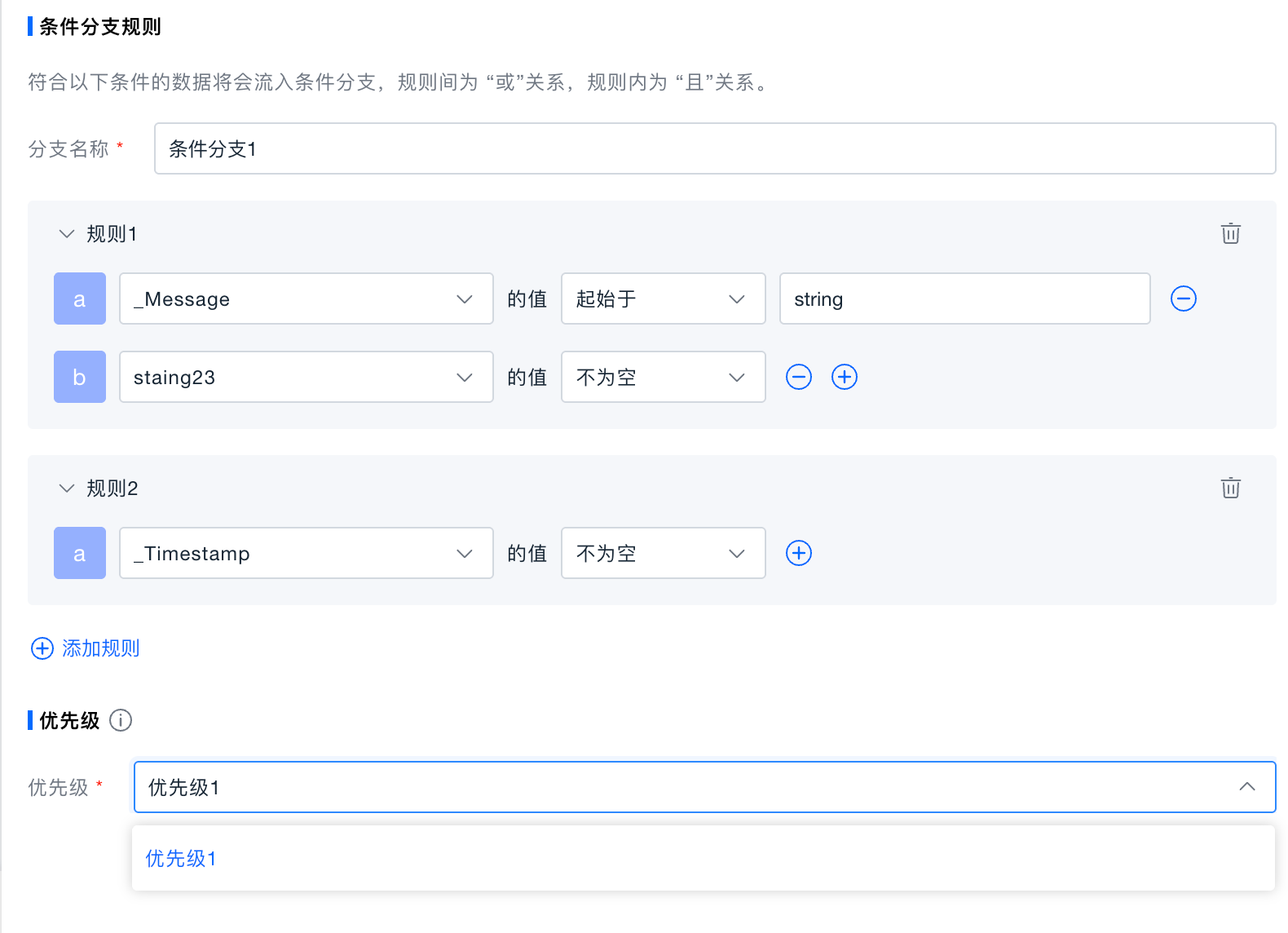Collapse the 规则2 section
This screenshot has height=933, width=1288.
(x=67, y=489)
